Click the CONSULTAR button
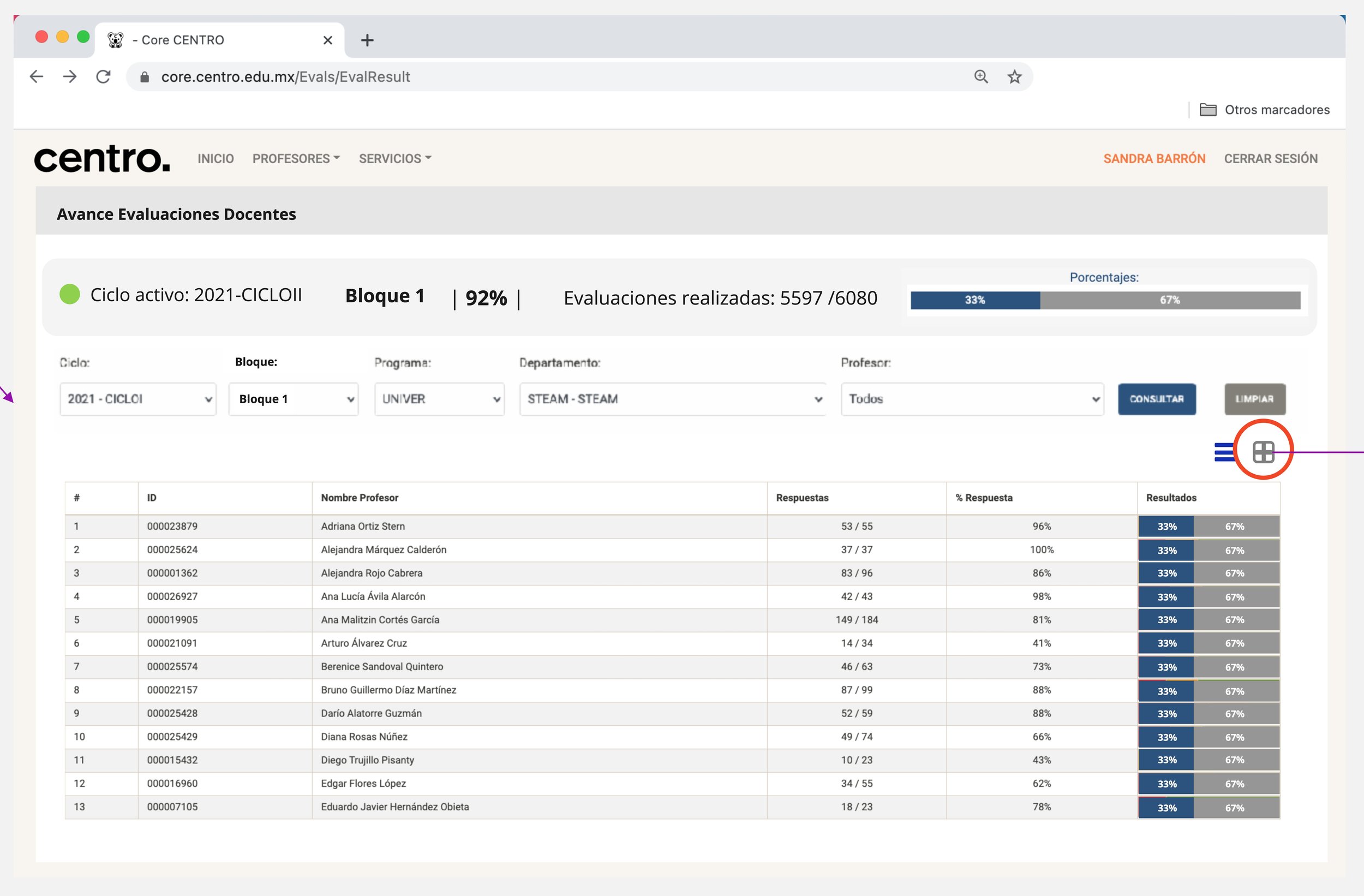Image resolution: width=1364 pixels, height=896 pixels. (x=1157, y=399)
